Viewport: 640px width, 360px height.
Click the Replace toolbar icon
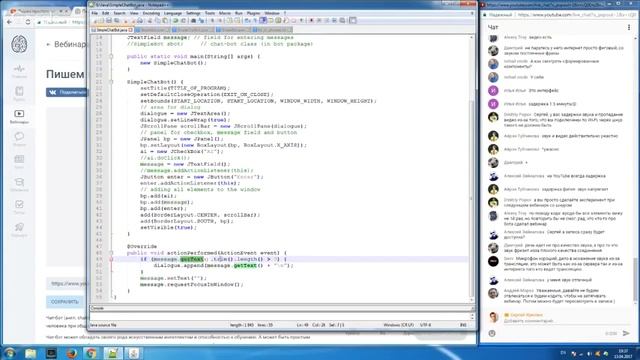[x=201, y=20]
